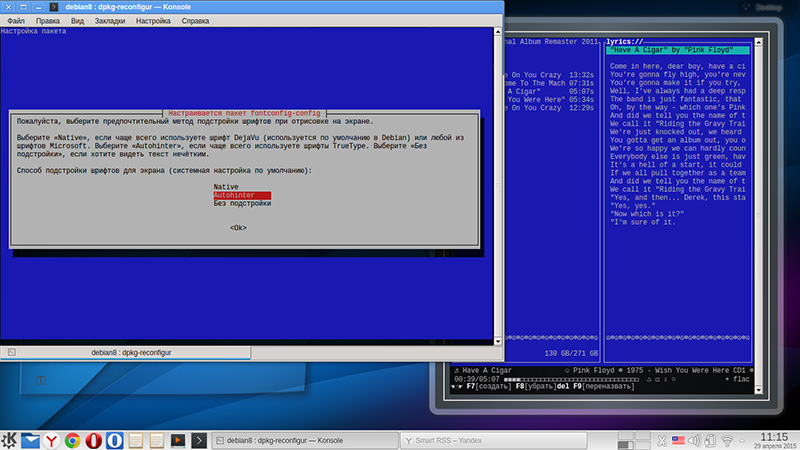Click lyric line "The band is just fantastic"

click(676, 99)
